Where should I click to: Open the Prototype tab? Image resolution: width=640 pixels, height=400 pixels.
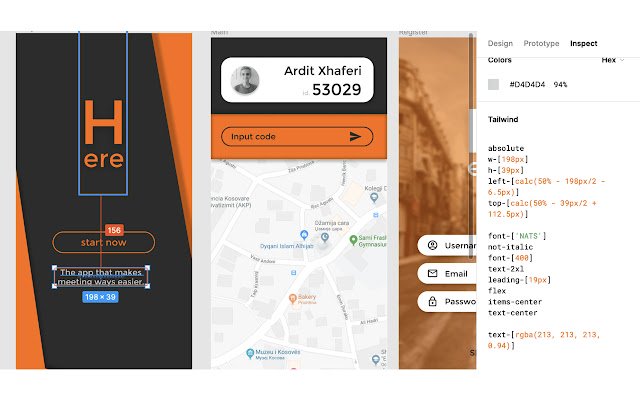click(x=541, y=43)
